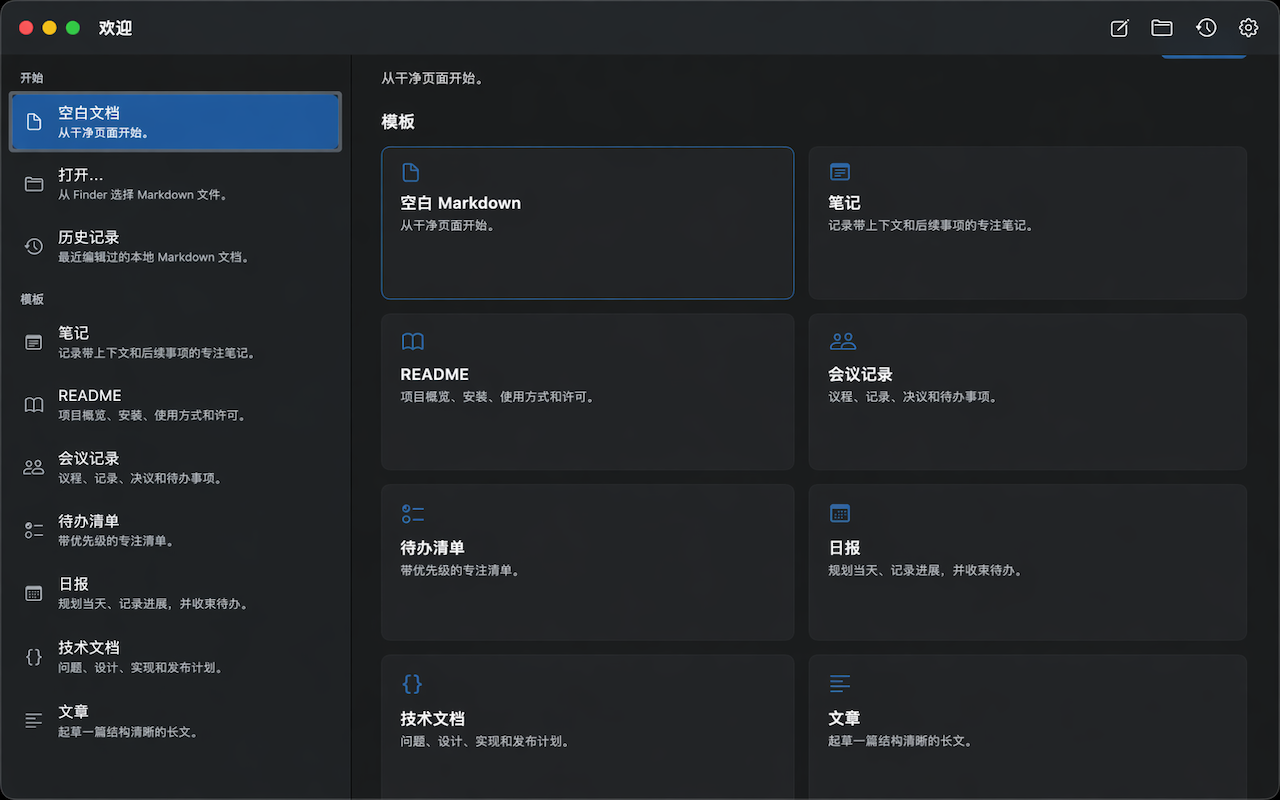This screenshot has height=800, width=1280.
Task: Select 空白文档 title in the sidebar
Action: pos(89,113)
